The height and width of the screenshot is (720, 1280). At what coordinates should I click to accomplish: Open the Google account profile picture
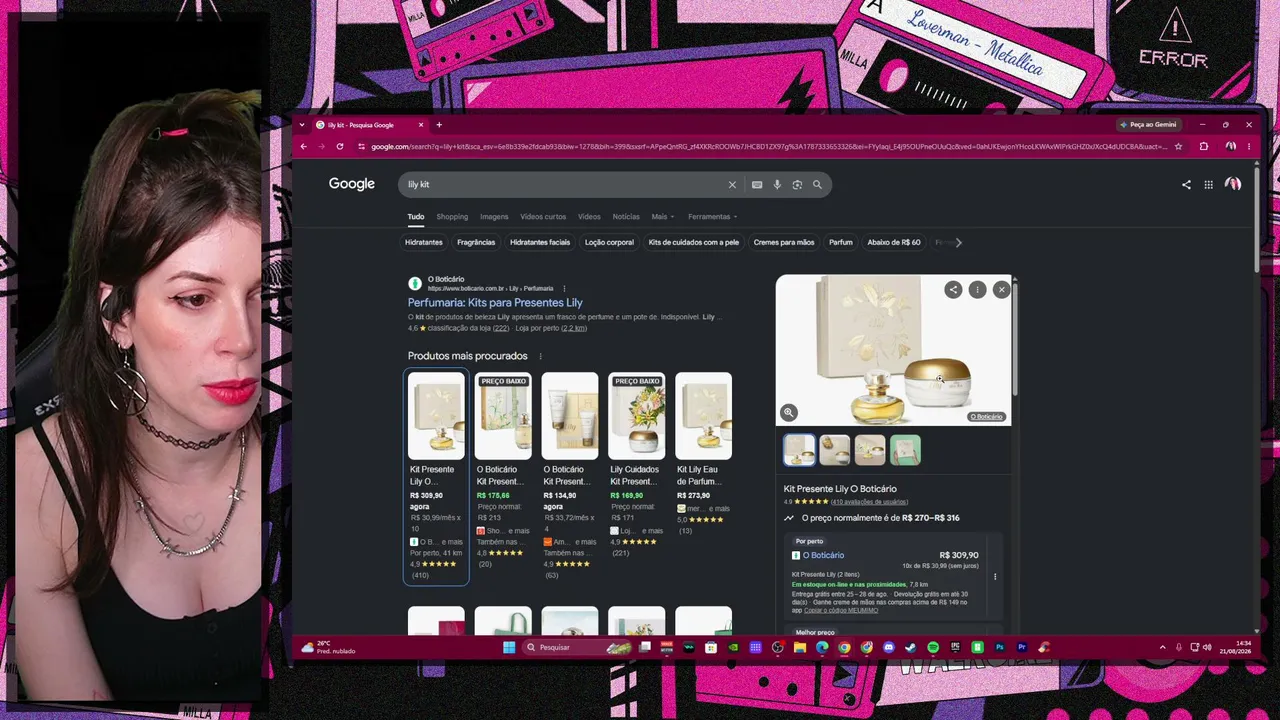1233,184
